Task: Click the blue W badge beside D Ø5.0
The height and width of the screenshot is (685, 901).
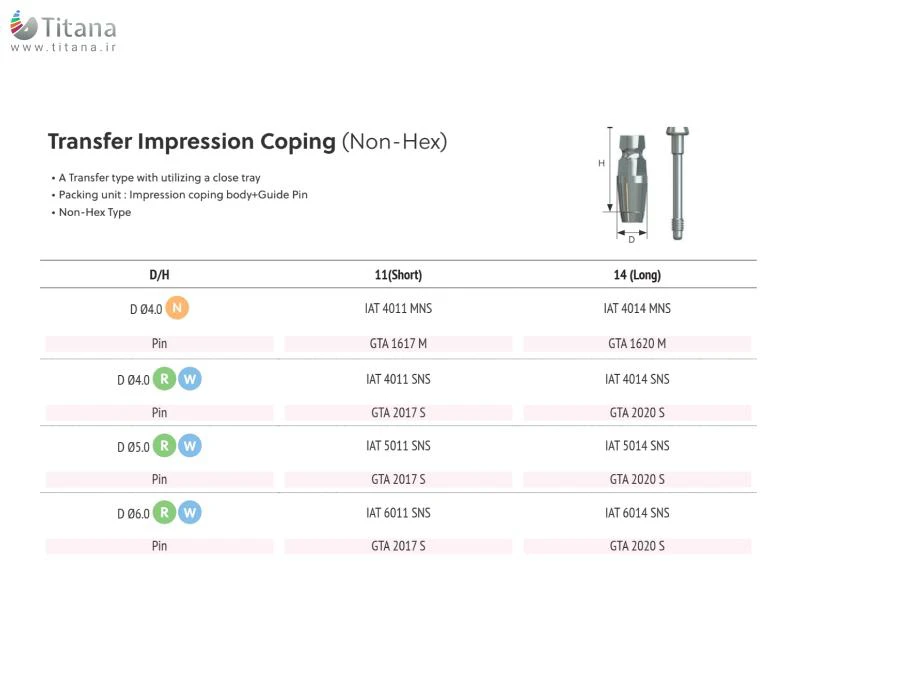Action: click(x=190, y=446)
